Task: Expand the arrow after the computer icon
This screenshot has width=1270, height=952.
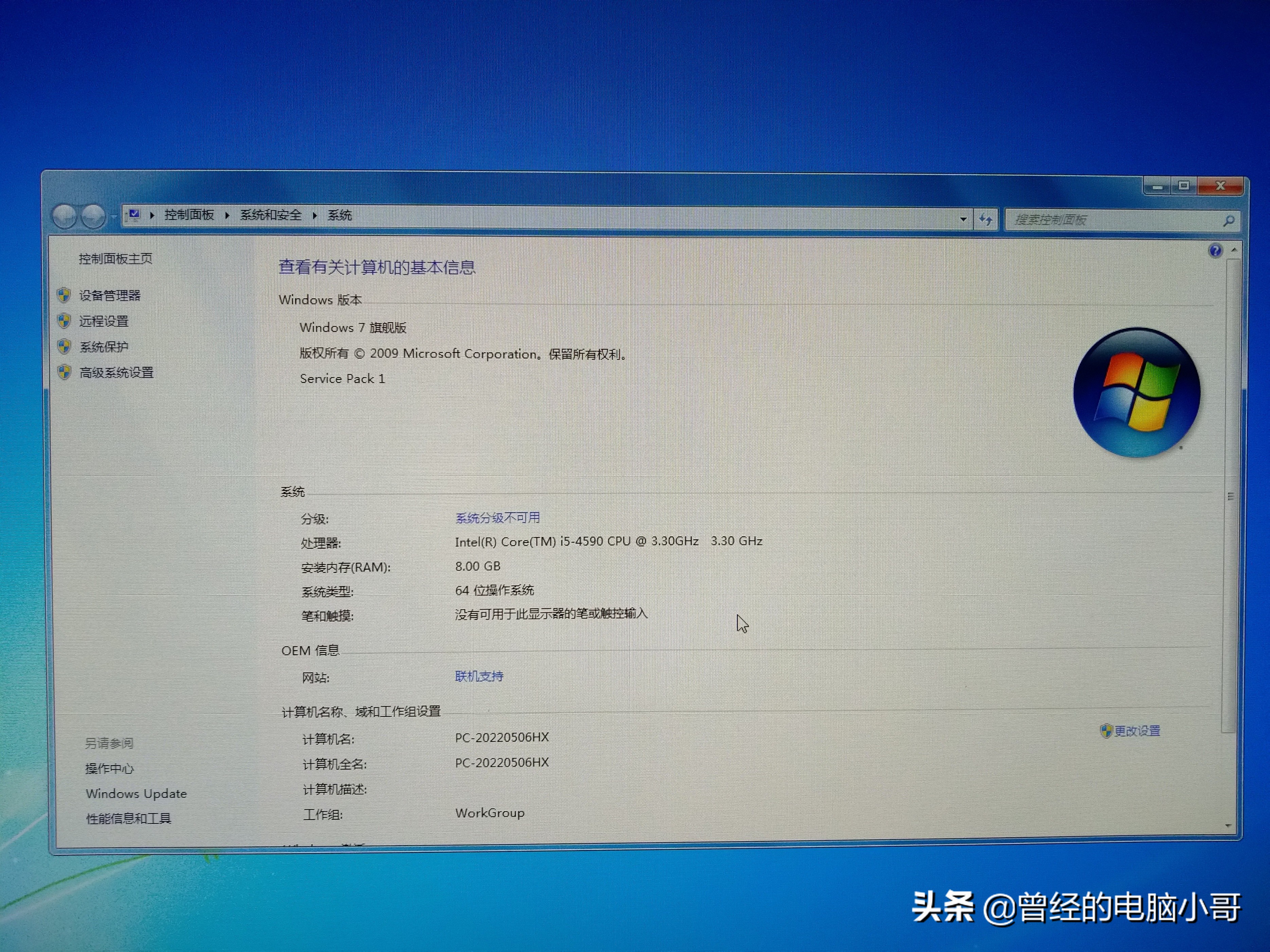Action: click(152, 215)
